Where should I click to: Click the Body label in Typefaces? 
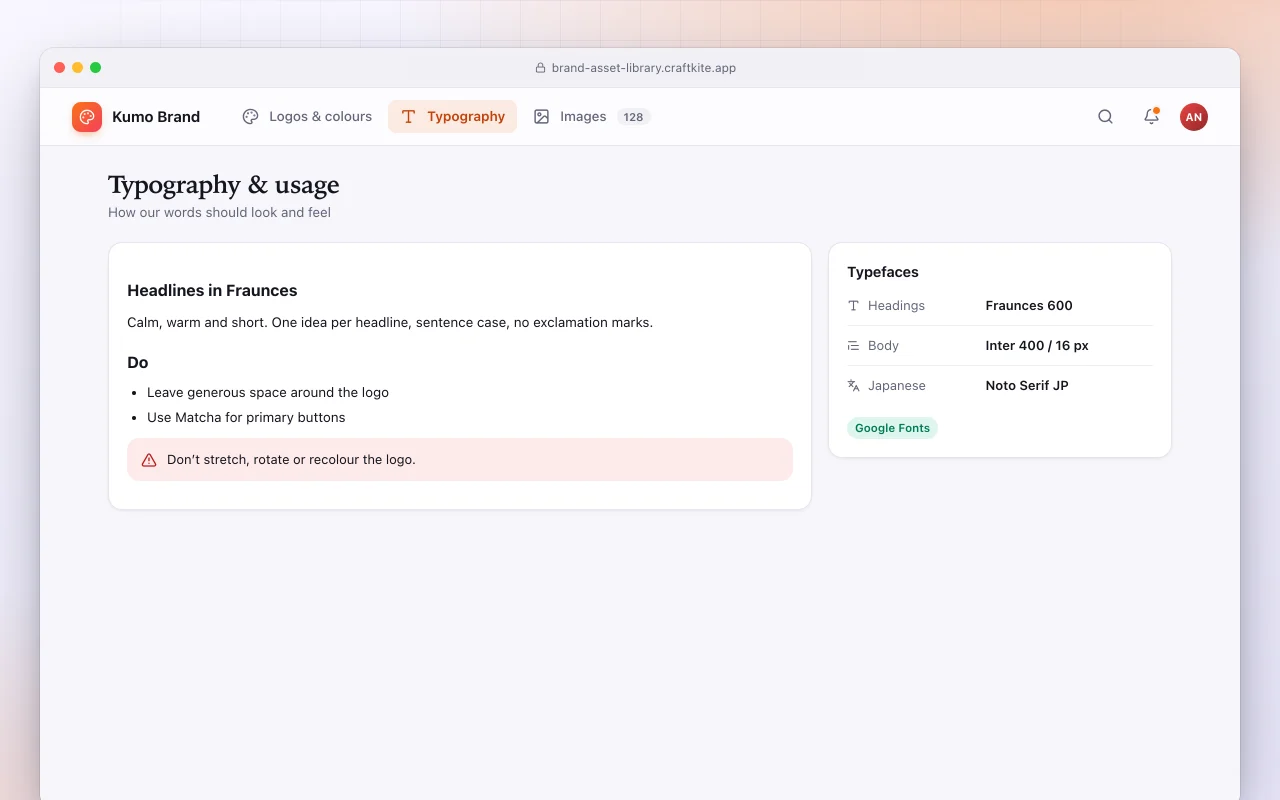(883, 346)
